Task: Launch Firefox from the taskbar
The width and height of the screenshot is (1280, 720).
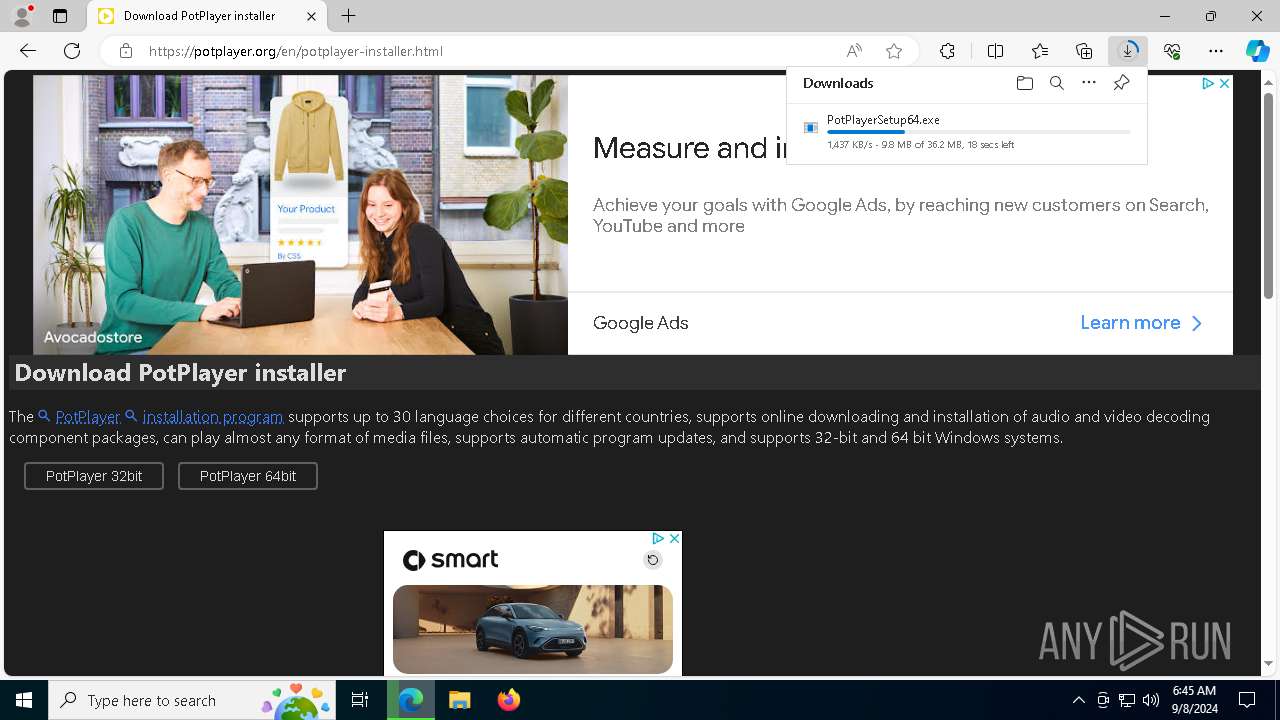Action: [x=509, y=700]
